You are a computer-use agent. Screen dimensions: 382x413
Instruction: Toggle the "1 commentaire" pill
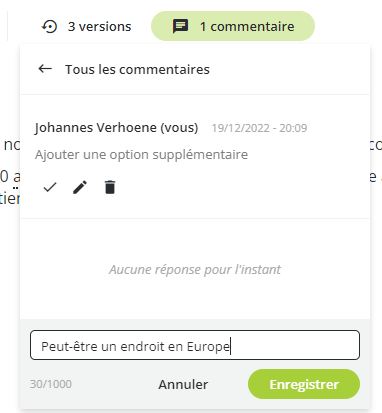pyautogui.click(x=233, y=26)
